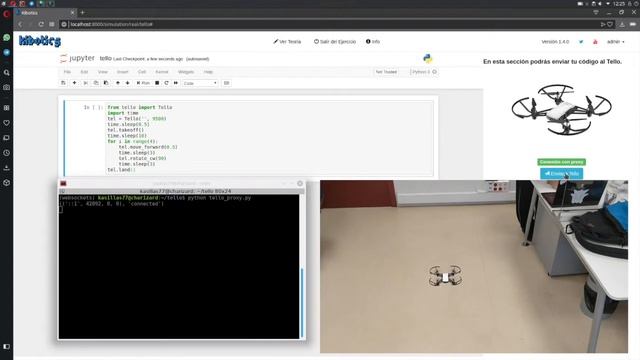Image resolution: width=640 pixels, height=360 pixels.
Task: Open bookmarks heart in Opera sidebar
Action: coord(7,123)
